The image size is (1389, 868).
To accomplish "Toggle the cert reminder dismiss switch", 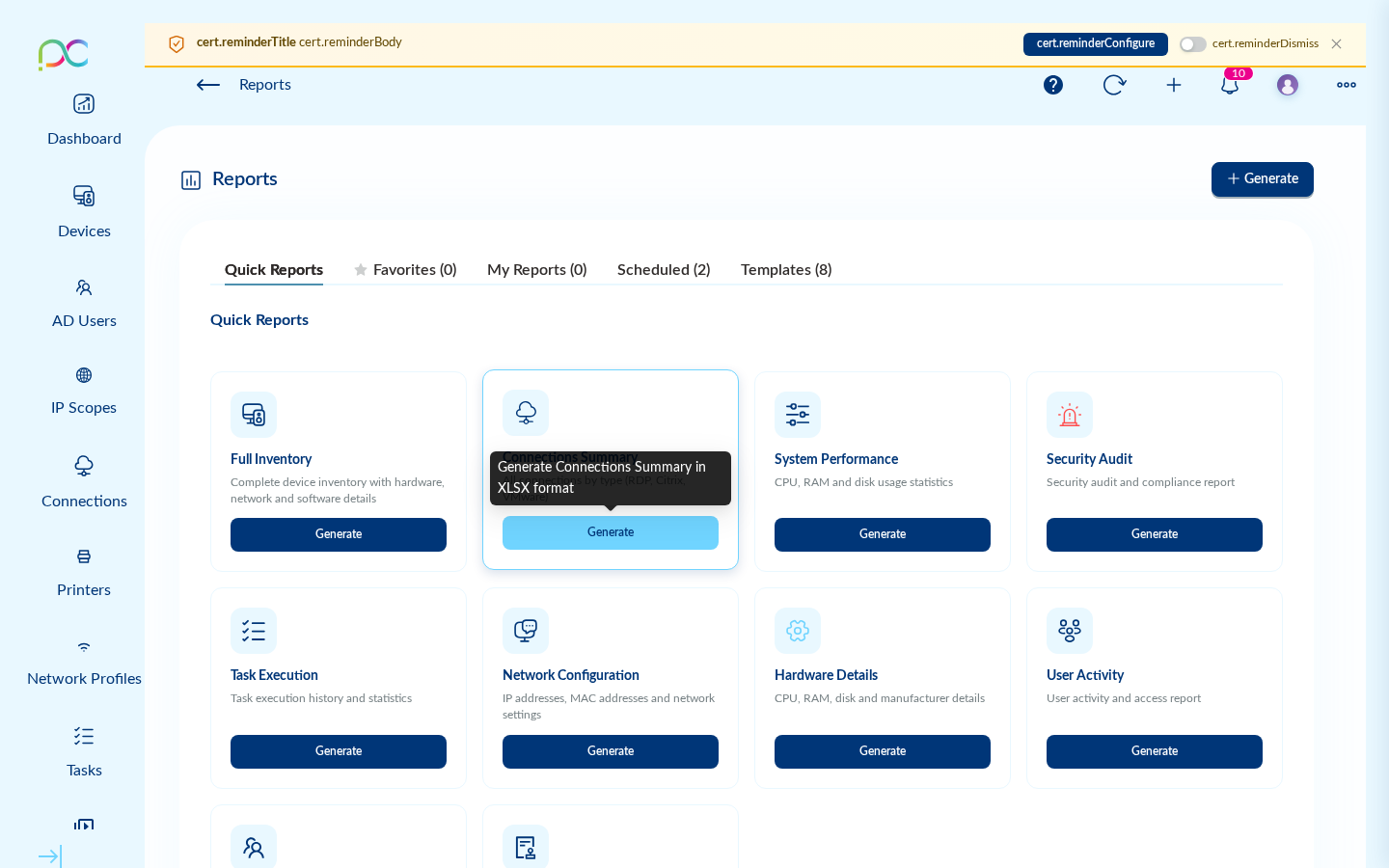I will point(1193,44).
